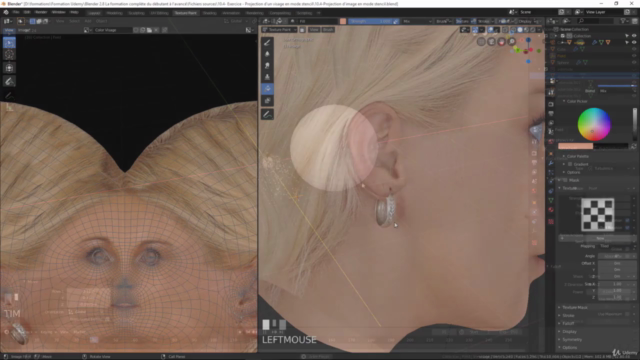Viewport: 640px width, 360px height.
Task: Toggle visibility eye of visage object in outliner
Action: [634, 42]
